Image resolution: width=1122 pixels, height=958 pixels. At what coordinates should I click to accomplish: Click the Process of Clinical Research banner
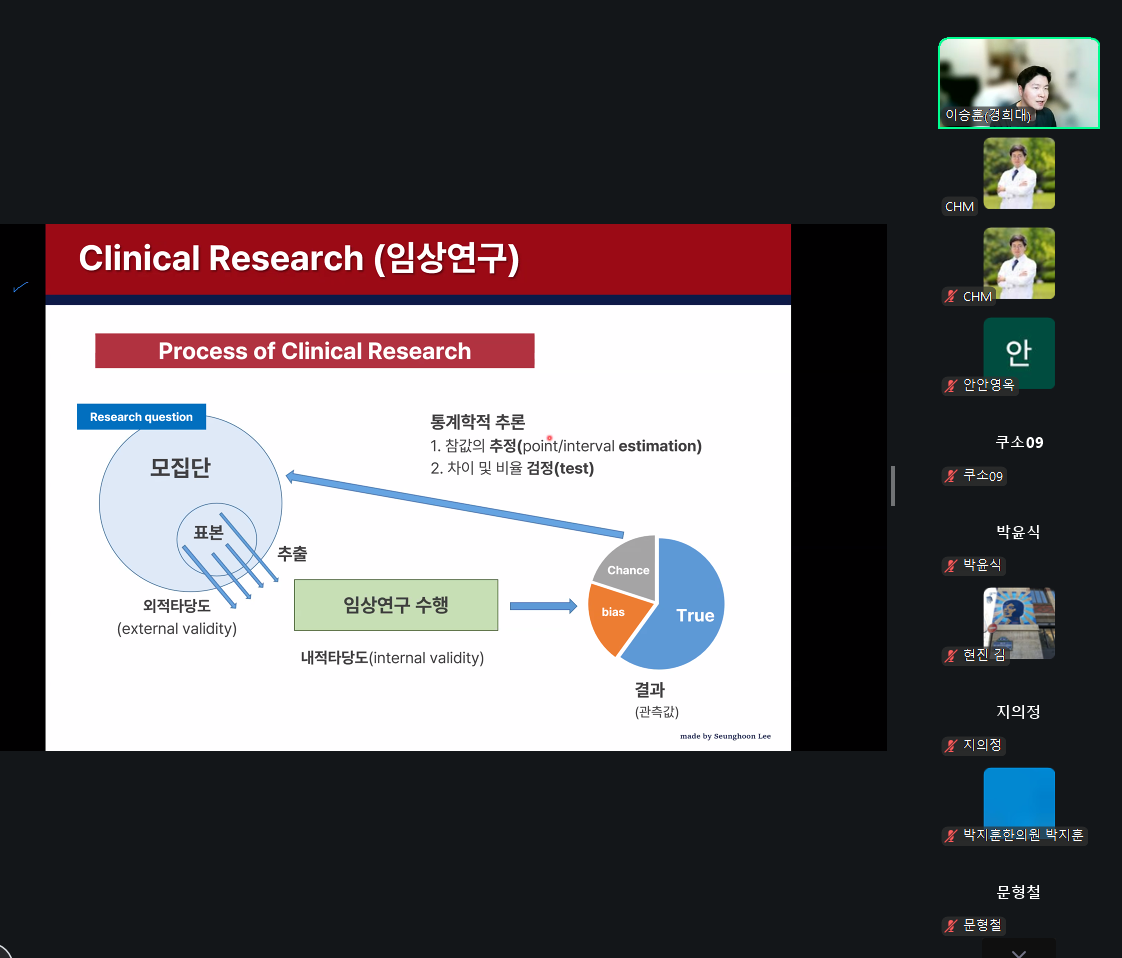pos(314,351)
